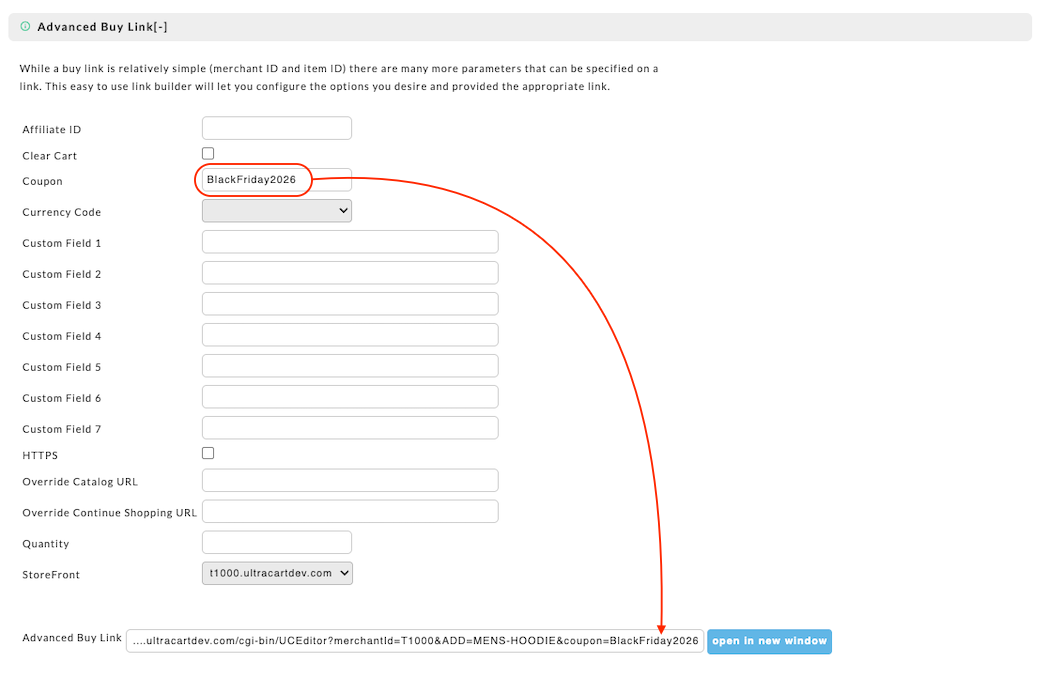Screen dimensions: 1039x674
Task: Click the Currency Code label text
Action: (62, 212)
